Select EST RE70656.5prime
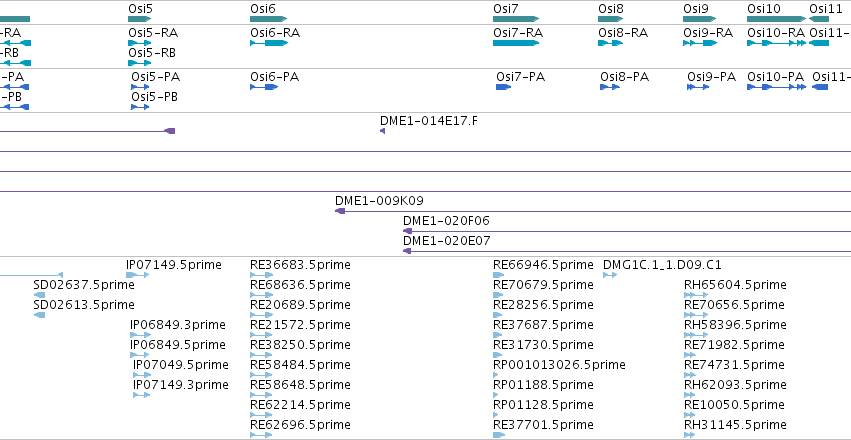The image size is (851, 440). [x=696, y=315]
